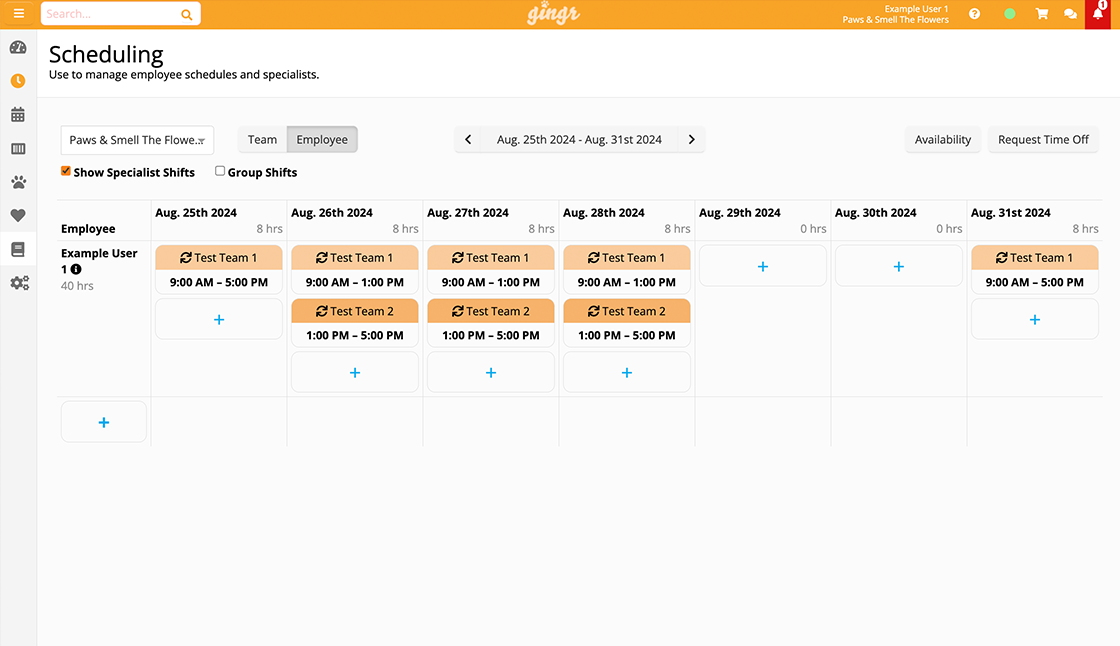The height and width of the screenshot is (646, 1120).
Task: Select the Employee tab
Action: click(322, 139)
